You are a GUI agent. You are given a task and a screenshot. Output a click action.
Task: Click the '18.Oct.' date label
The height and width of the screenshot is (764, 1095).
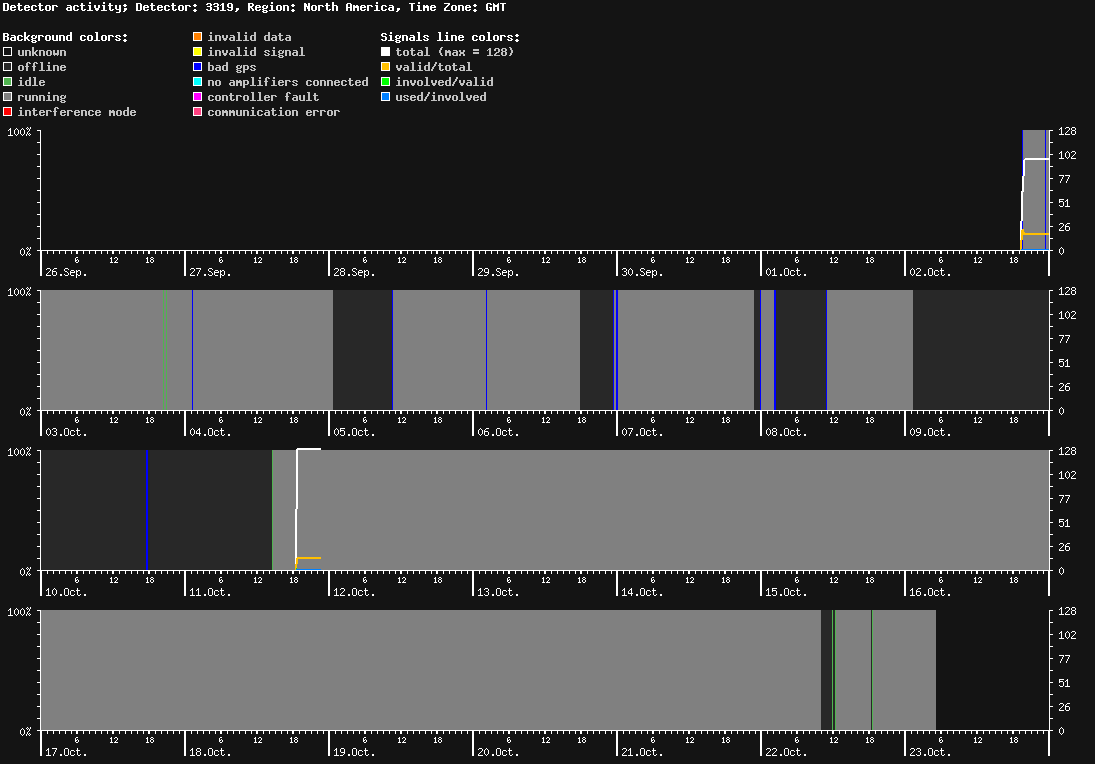point(210,752)
